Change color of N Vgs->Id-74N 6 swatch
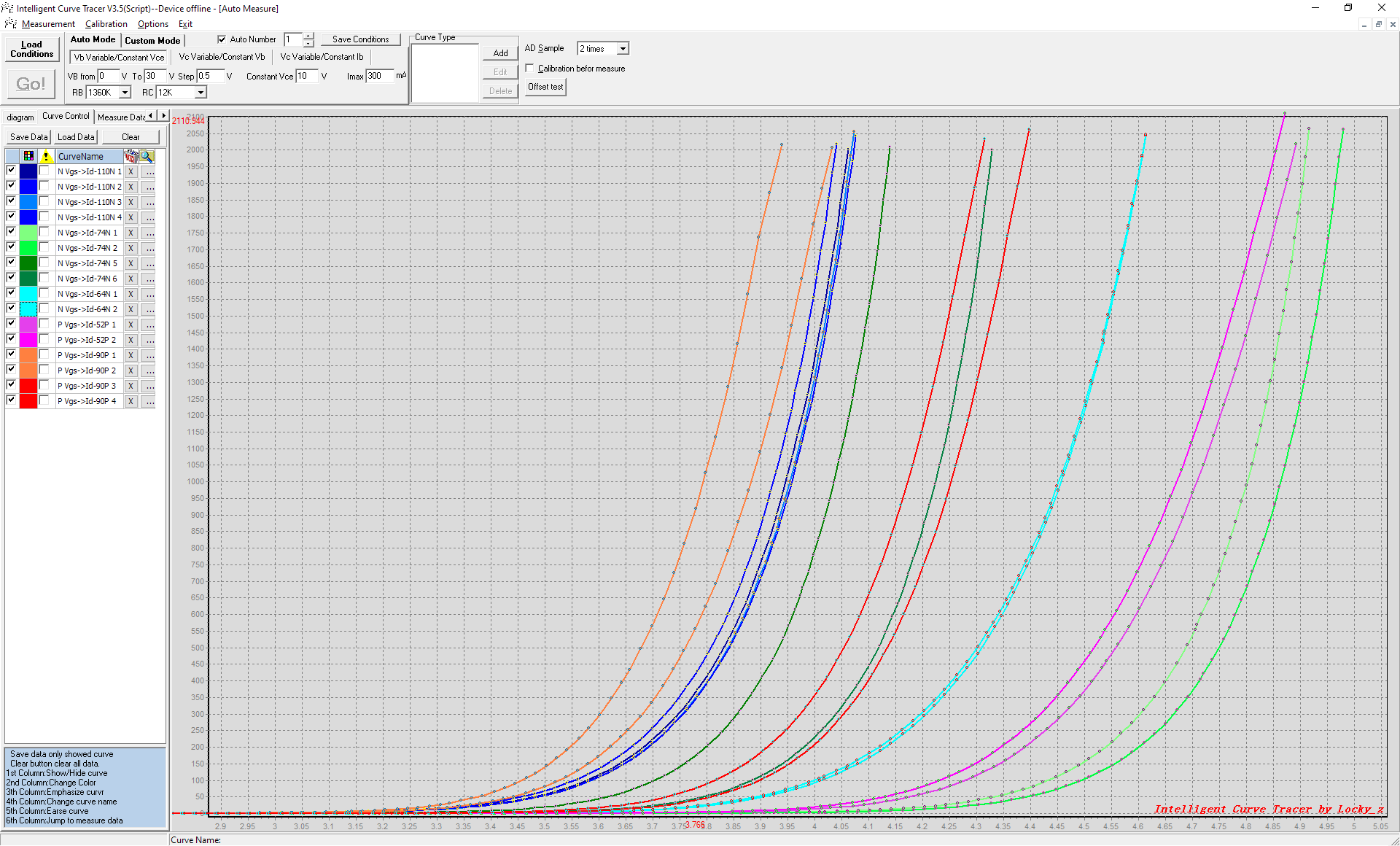Image resolution: width=1400 pixels, height=846 pixels. 28,279
